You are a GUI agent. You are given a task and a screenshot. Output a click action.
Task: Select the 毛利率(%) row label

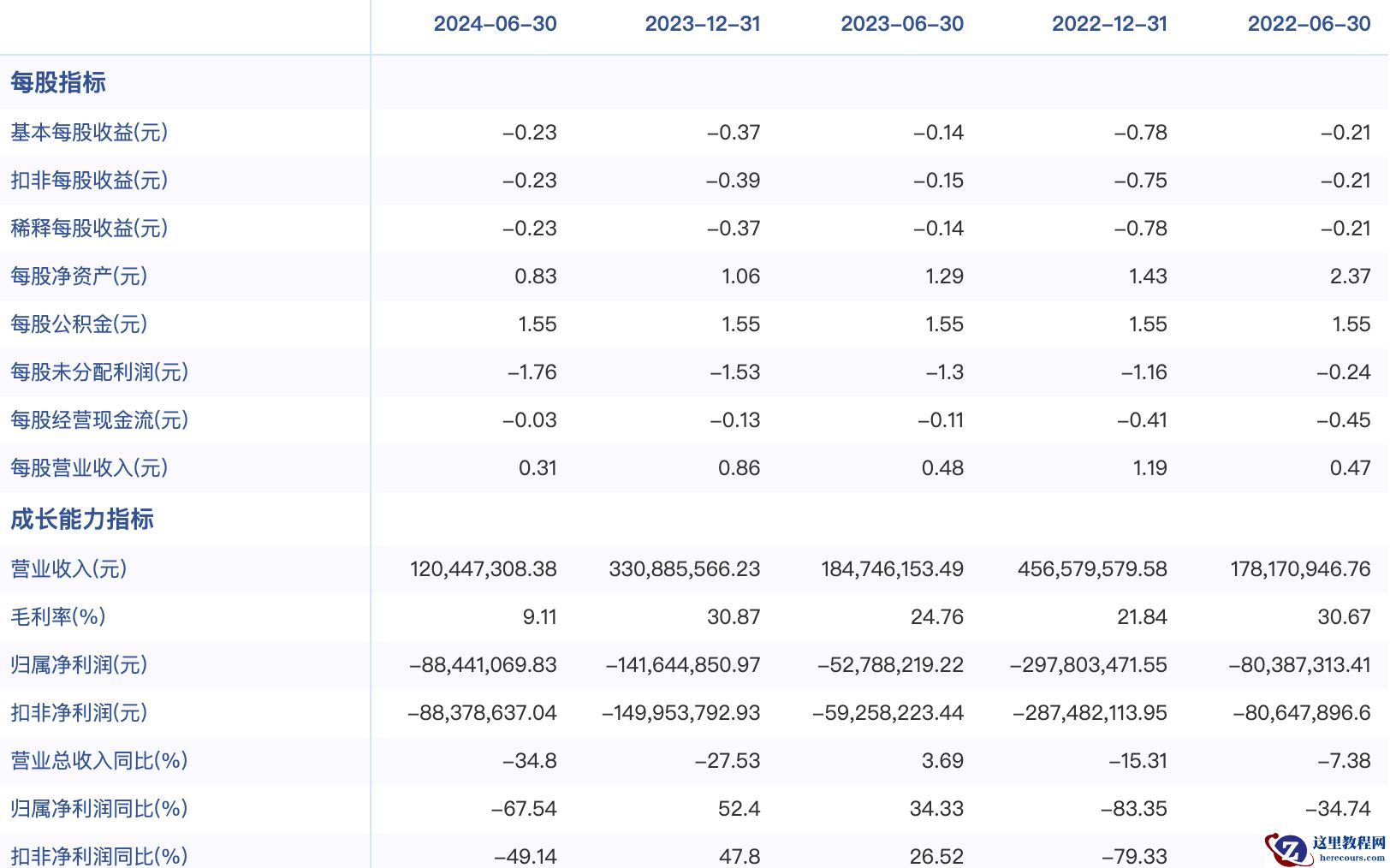point(58,617)
